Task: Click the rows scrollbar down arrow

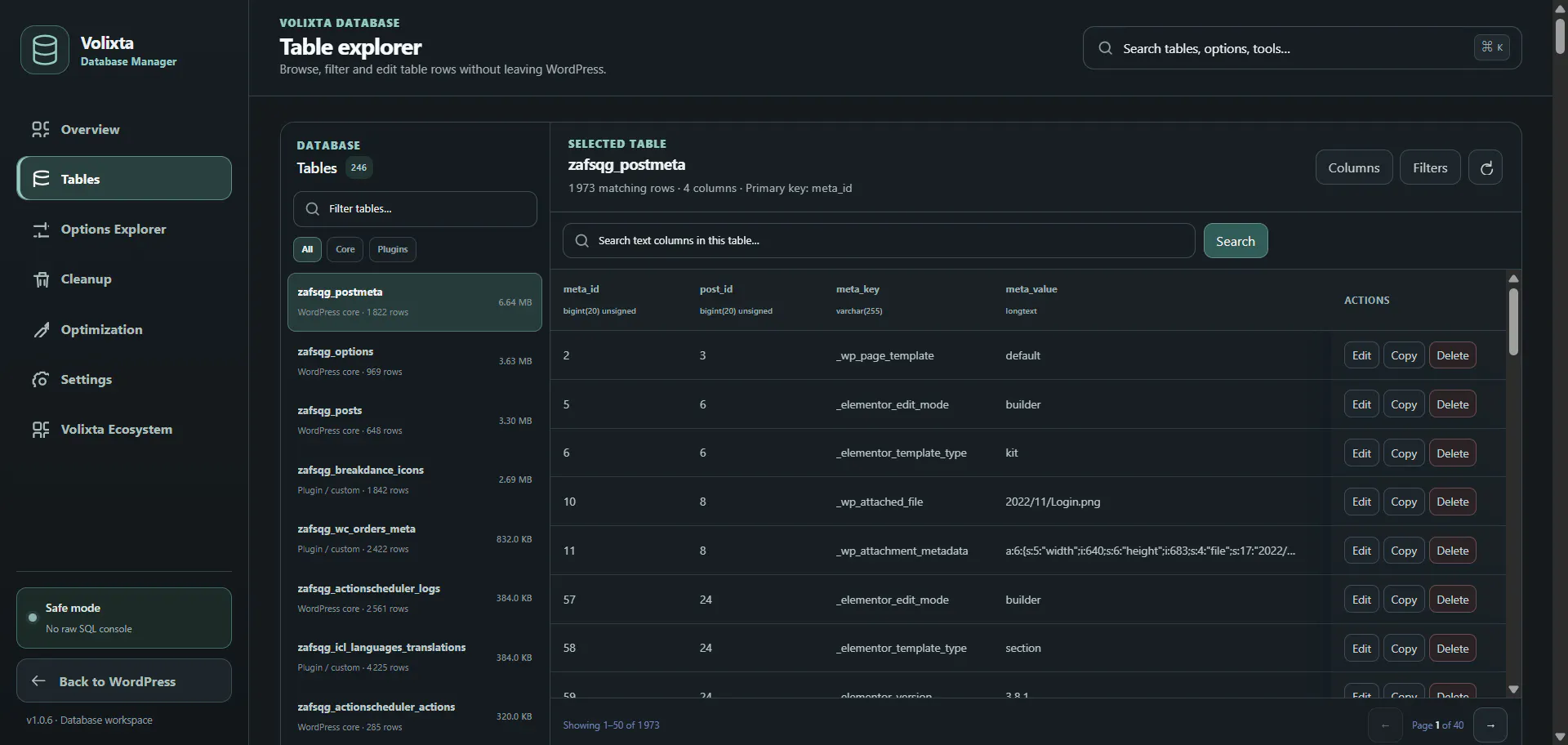Action: [x=1513, y=689]
